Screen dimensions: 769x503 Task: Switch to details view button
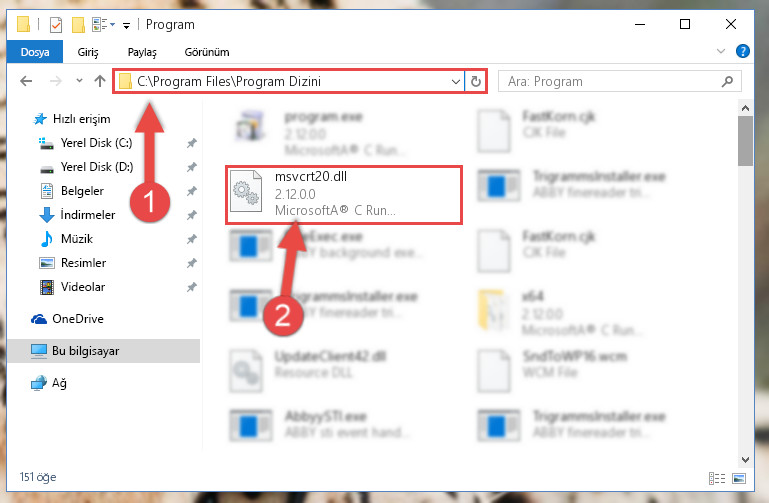point(717,478)
